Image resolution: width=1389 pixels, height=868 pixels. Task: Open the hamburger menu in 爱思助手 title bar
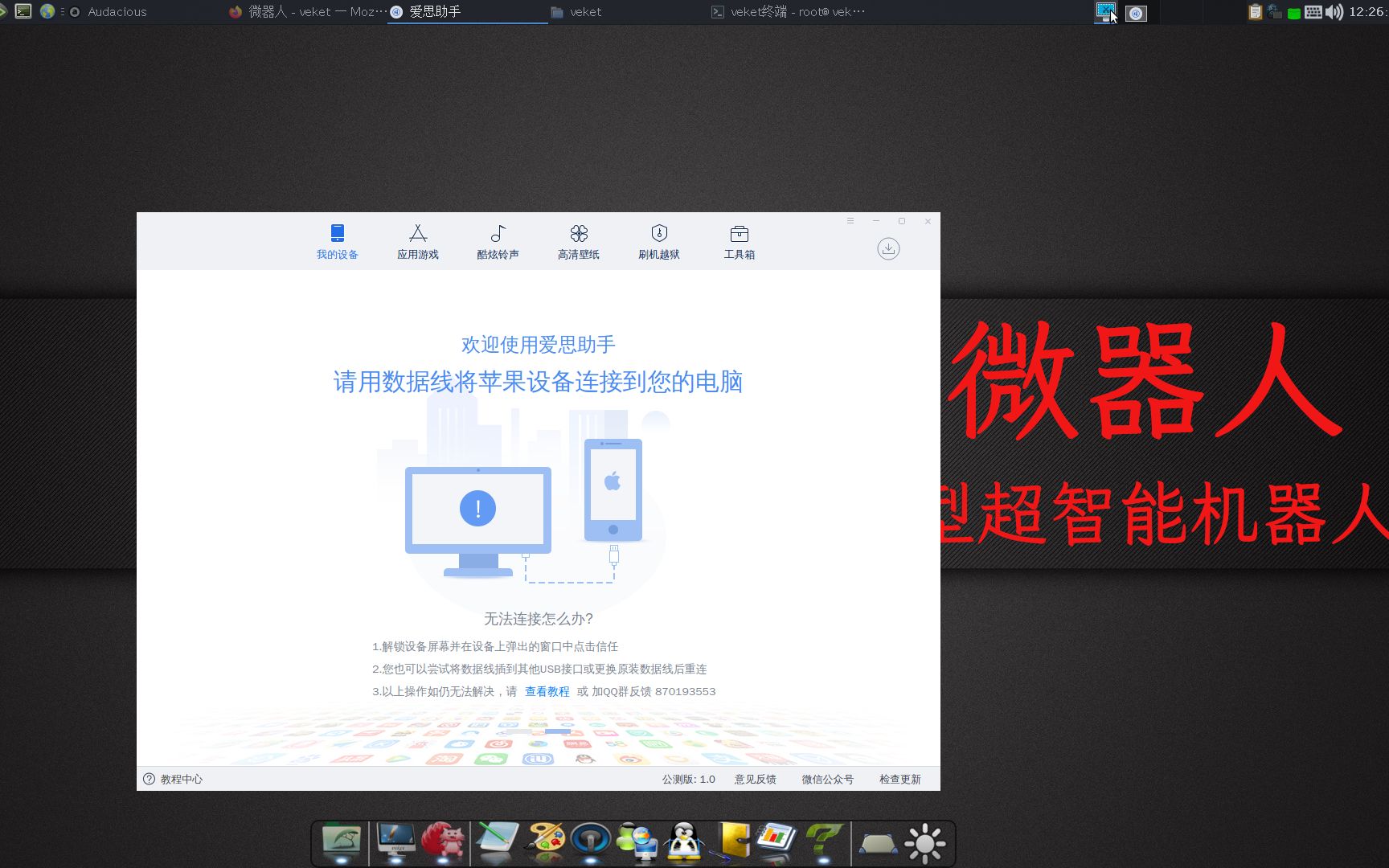(850, 221)
